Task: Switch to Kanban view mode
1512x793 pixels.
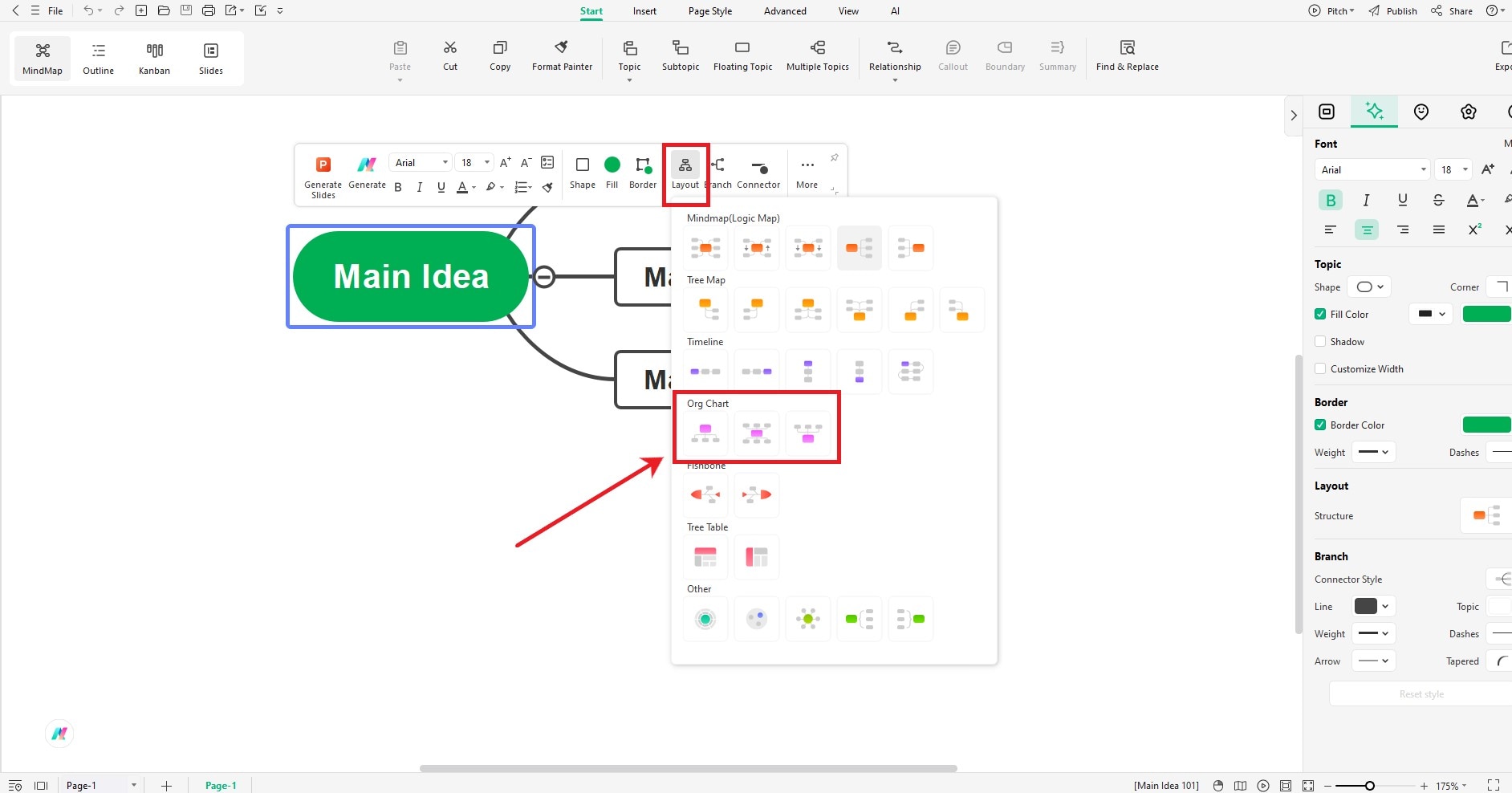Action: tap(154, 59)
